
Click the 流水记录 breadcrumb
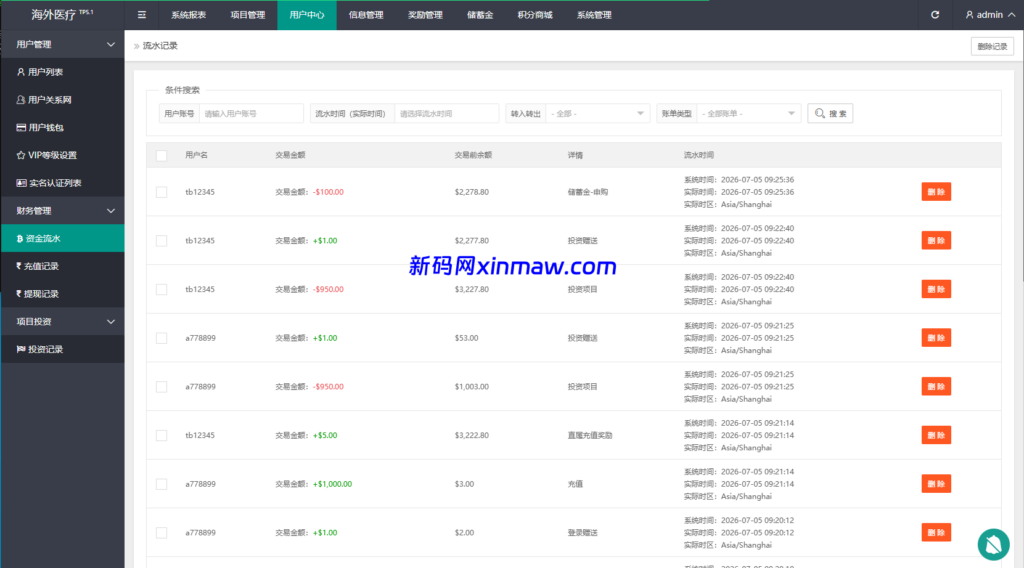pyautogui.click(x=160, y=46)
